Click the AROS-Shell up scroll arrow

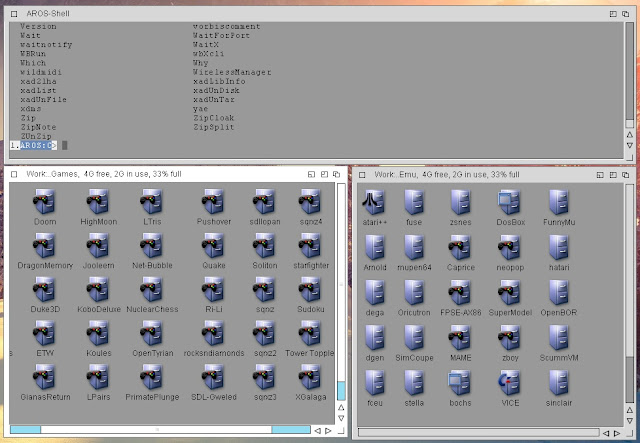[629, 134]
